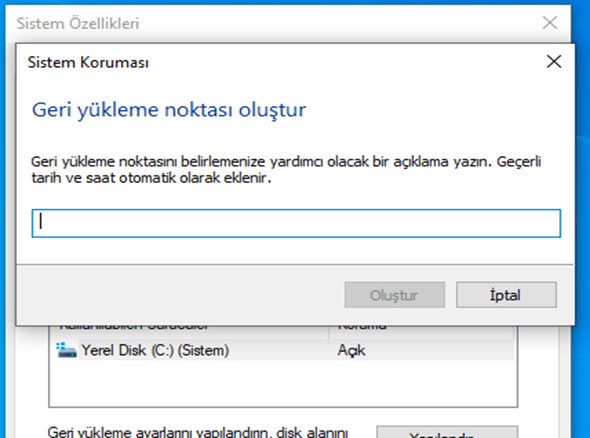Click the heading 'Geri yükleme noktası oluştur'
The width and height of the screenshot is (590, 438).
(169, 110)
